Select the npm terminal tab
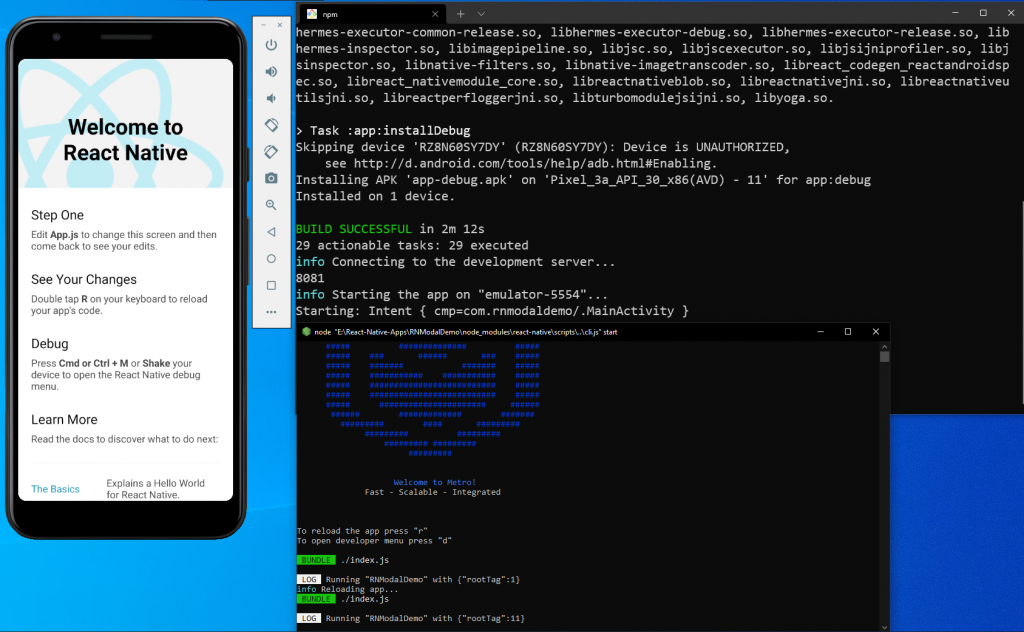The image size is (1024, 632). pyautogui.click(x=372, y=14)
